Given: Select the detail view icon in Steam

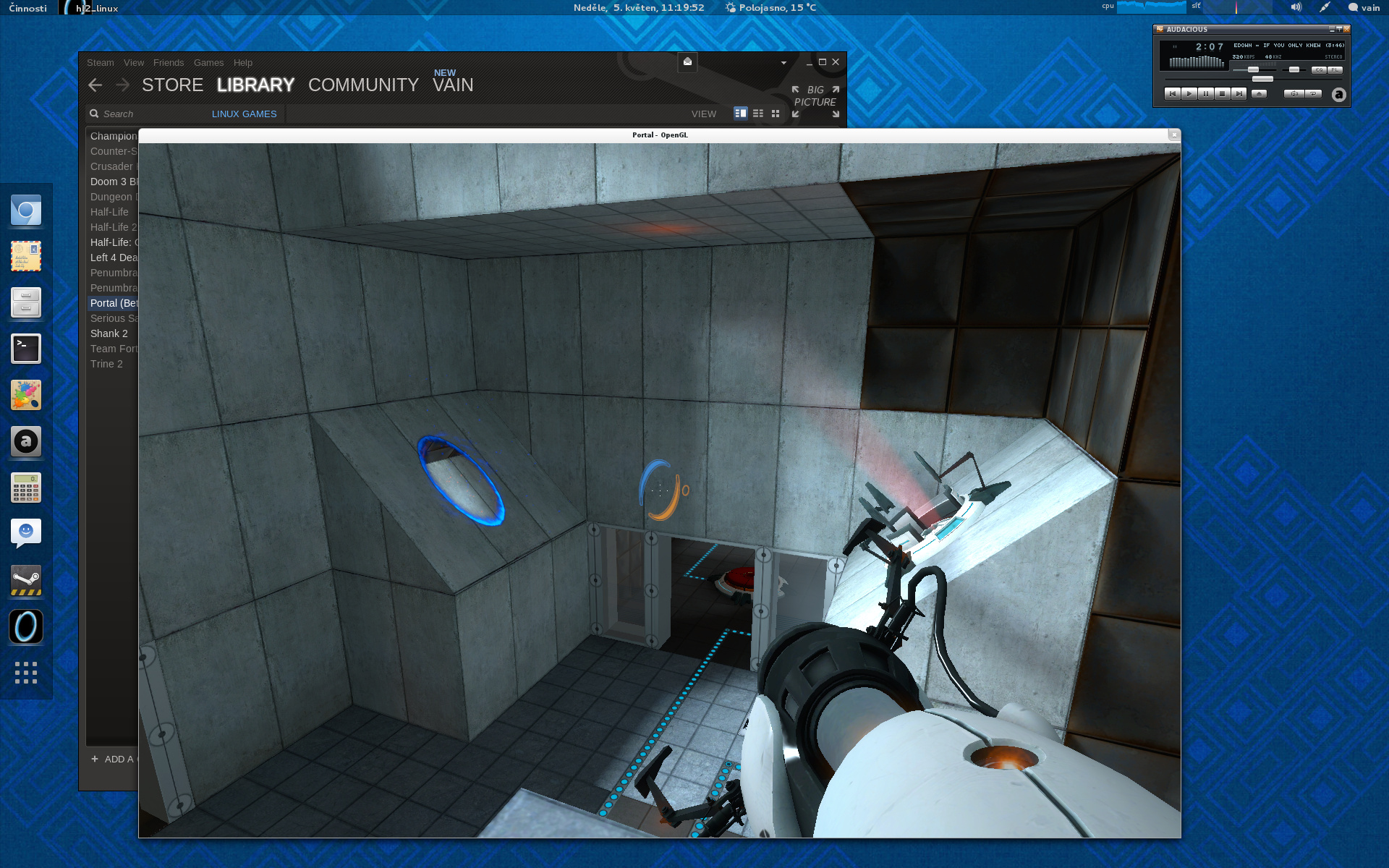Looking at the screenshot, I should tap(740, 114).
